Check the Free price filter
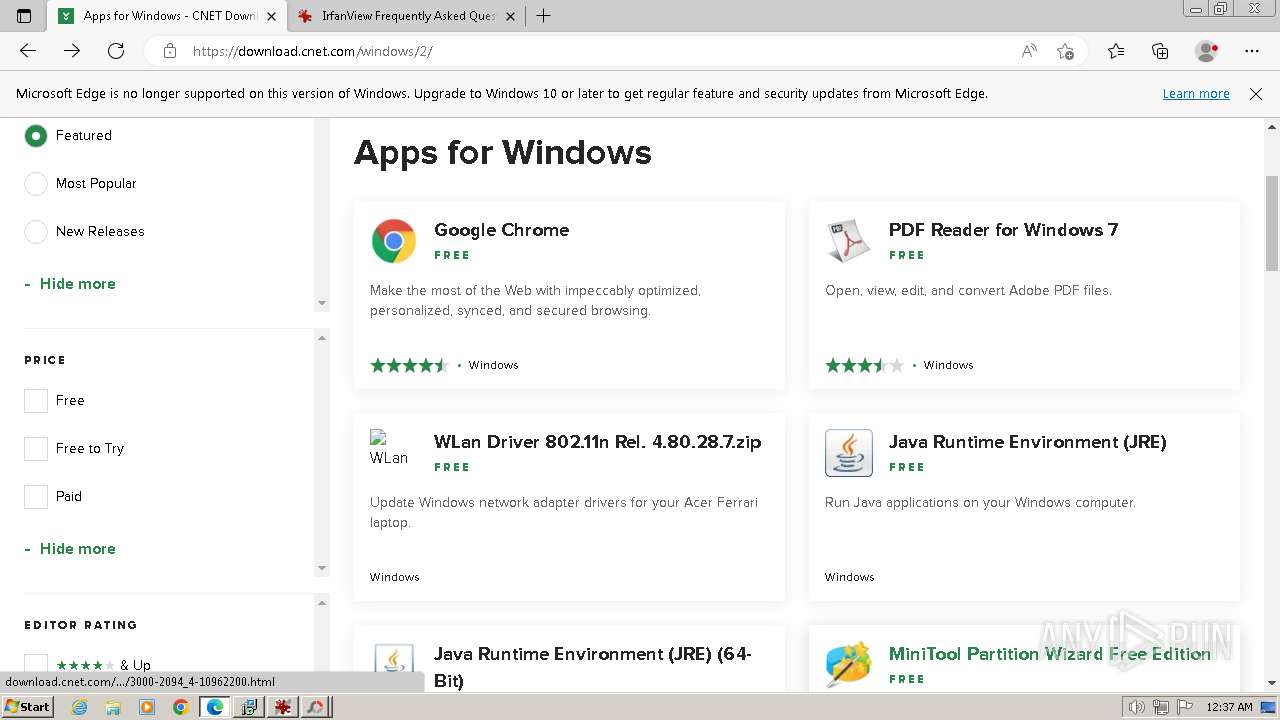 (x=36, y=400)
